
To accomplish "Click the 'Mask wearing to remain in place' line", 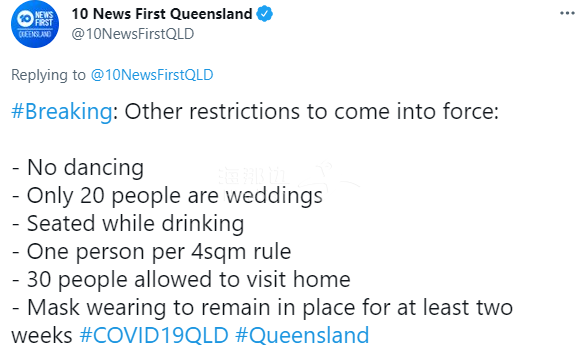I will tap(262, 308).
